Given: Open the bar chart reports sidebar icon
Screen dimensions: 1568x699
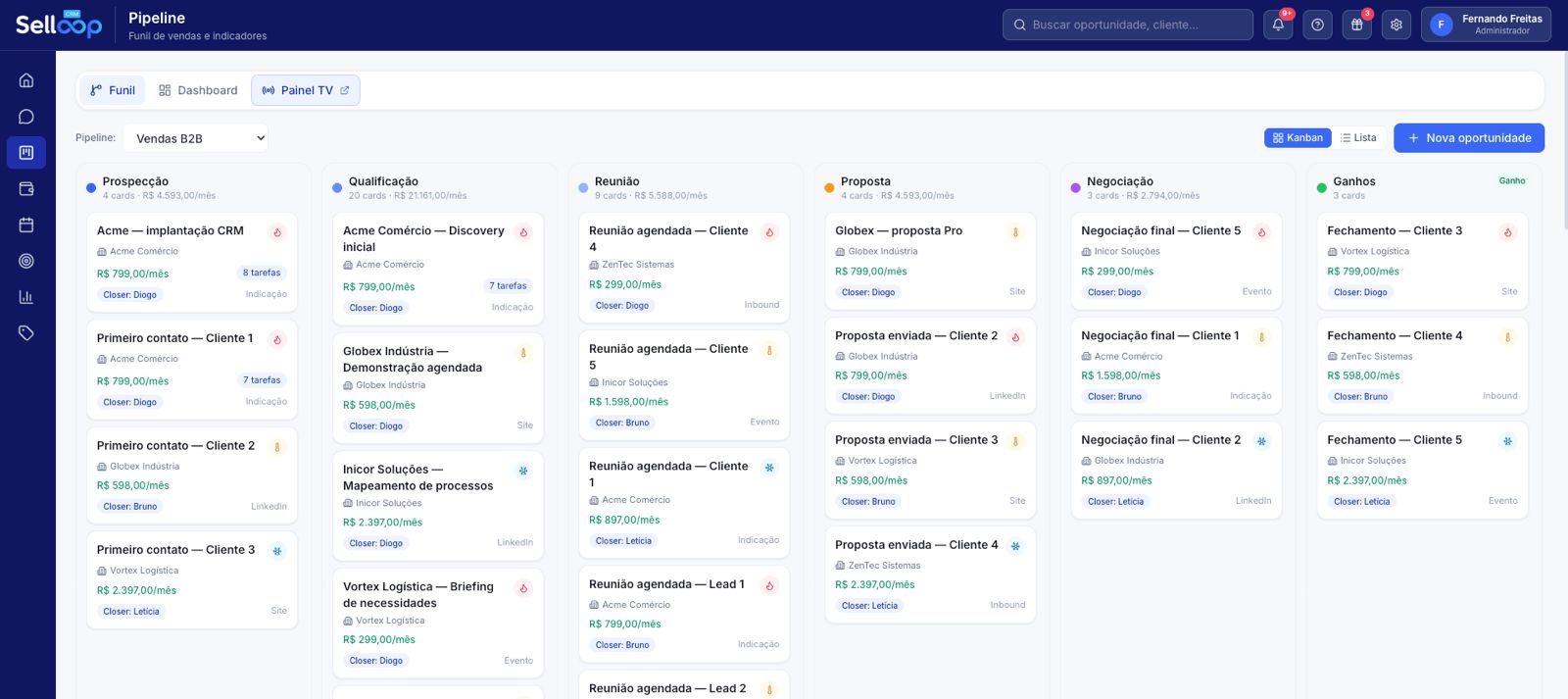Looking at the screenshot, I should click(x=26, y=297).
